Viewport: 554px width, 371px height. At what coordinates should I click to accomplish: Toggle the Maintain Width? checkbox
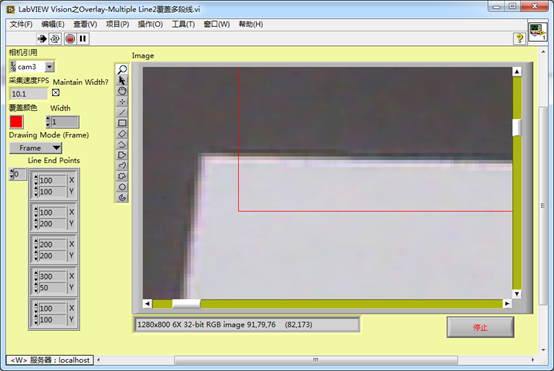(x=55, y=93)
